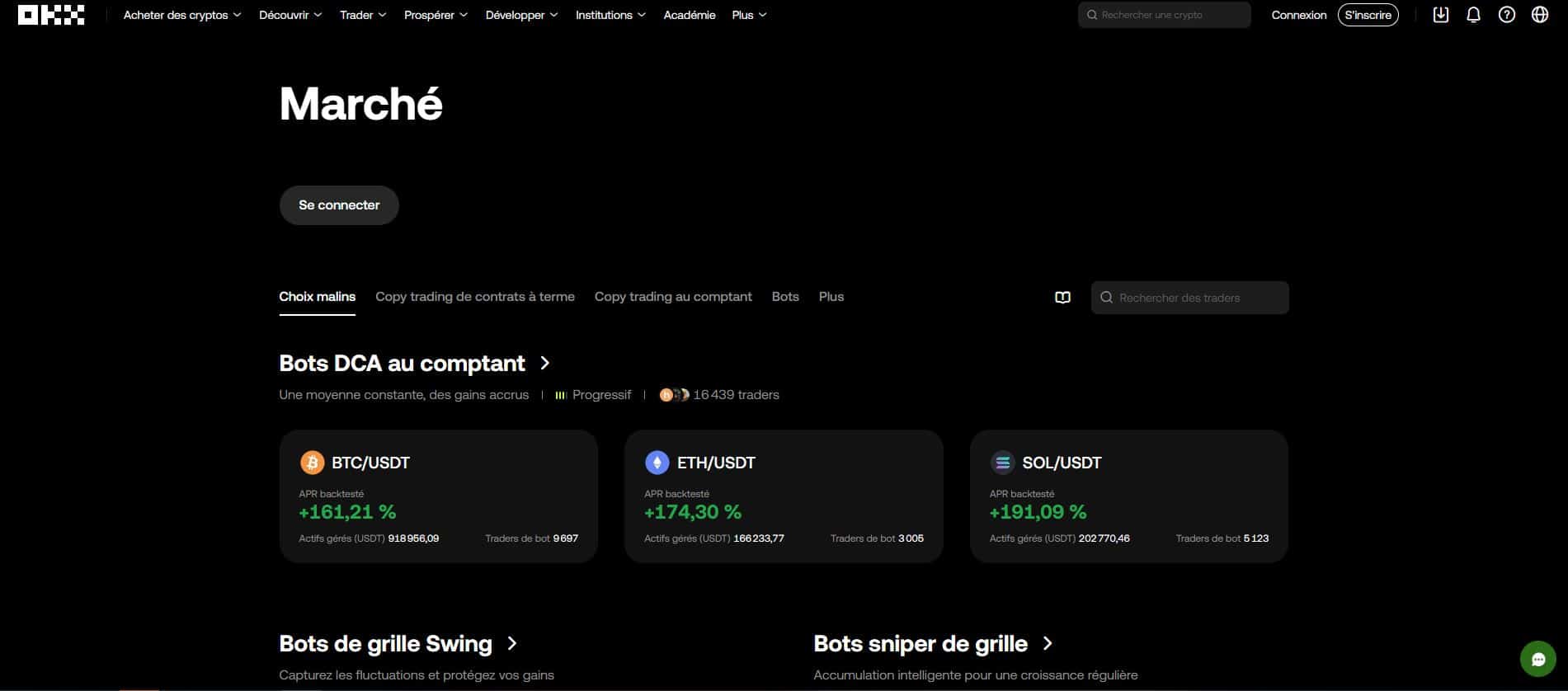Image resolution: width=1568 pixels, height=691 pixels.
Task: Open the chat support bubble
Action: click(1537, 659)
